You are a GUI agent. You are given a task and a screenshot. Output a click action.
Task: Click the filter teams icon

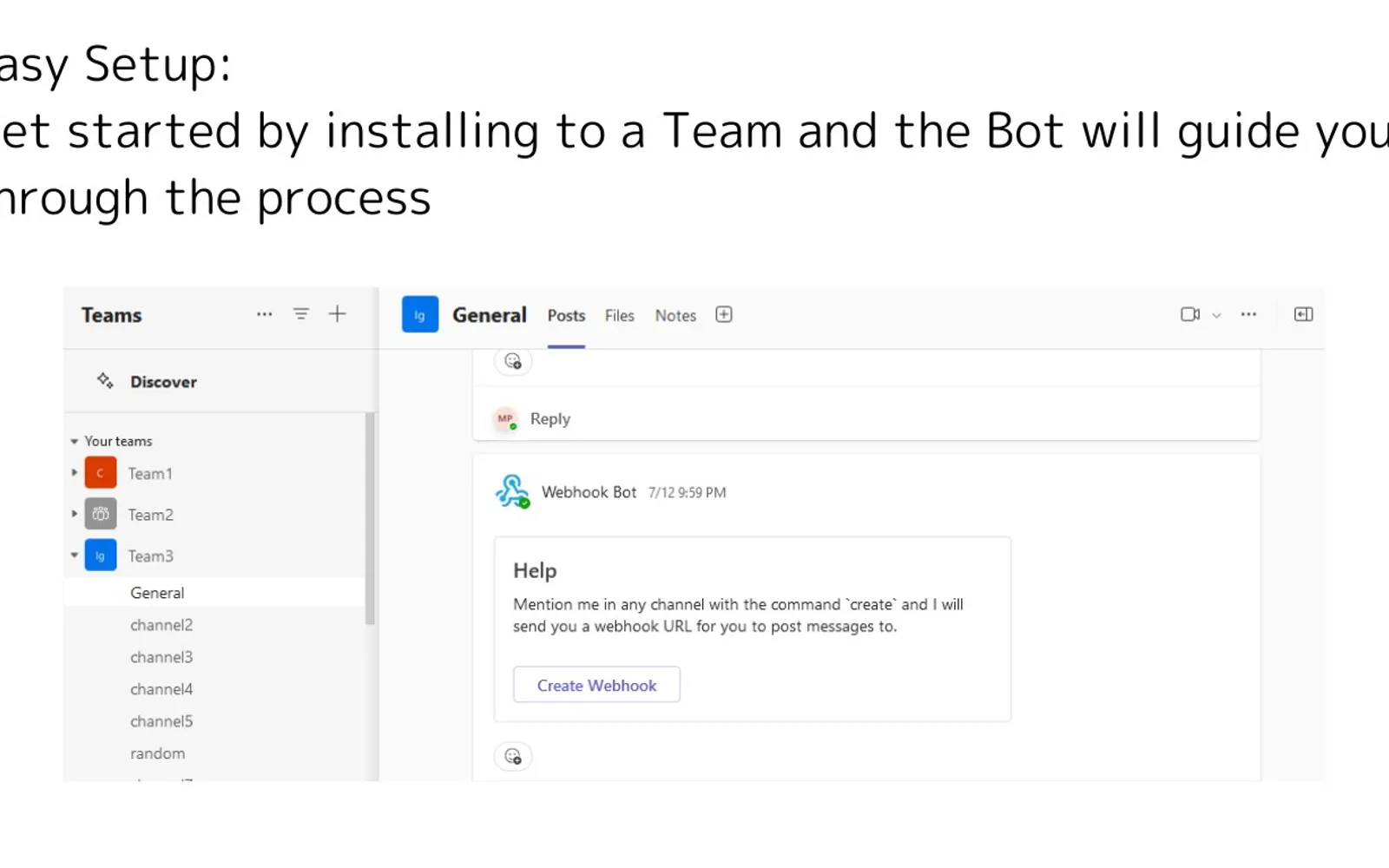click(x=300, y=314)
